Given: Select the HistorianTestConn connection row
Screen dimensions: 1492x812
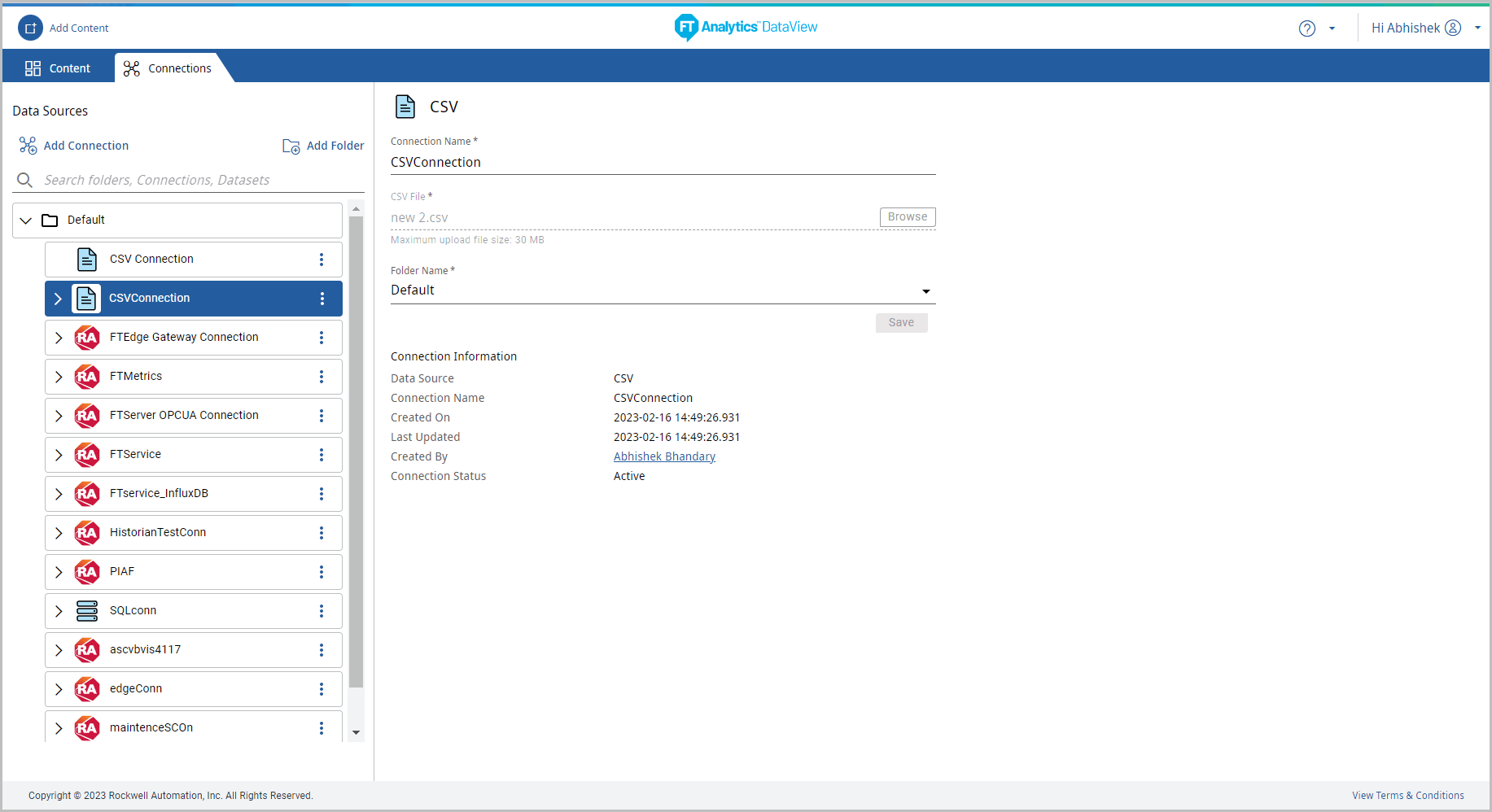Looking at the screenshot, I should 194,533.
